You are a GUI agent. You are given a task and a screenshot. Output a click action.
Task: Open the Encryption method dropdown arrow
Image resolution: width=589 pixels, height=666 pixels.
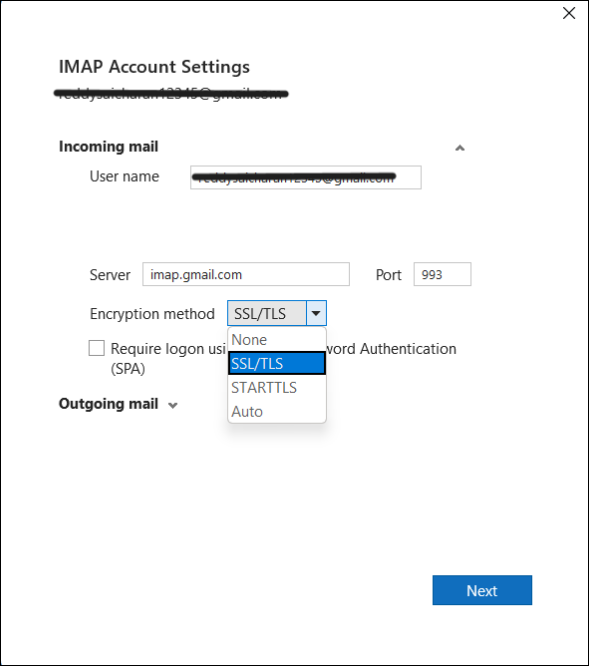[316, 313]
